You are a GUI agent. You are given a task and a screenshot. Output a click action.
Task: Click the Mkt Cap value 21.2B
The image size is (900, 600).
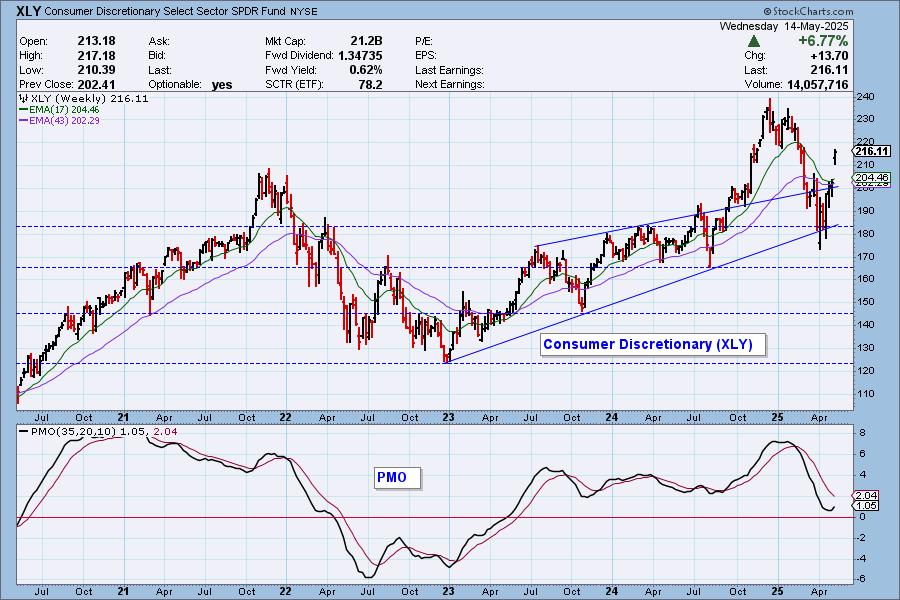click(x=366, y=41)
